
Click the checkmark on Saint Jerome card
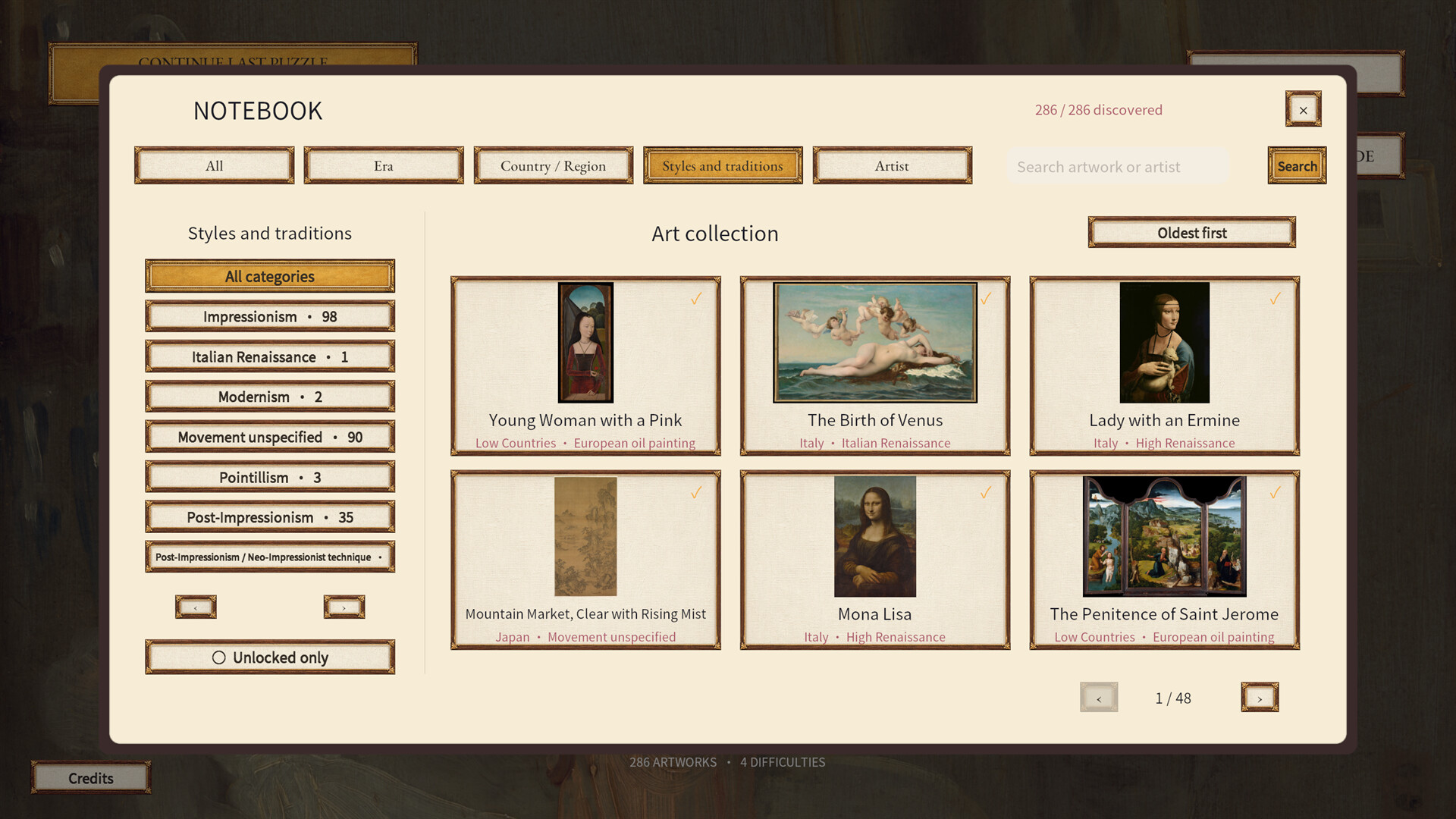tap(1276, 493)
